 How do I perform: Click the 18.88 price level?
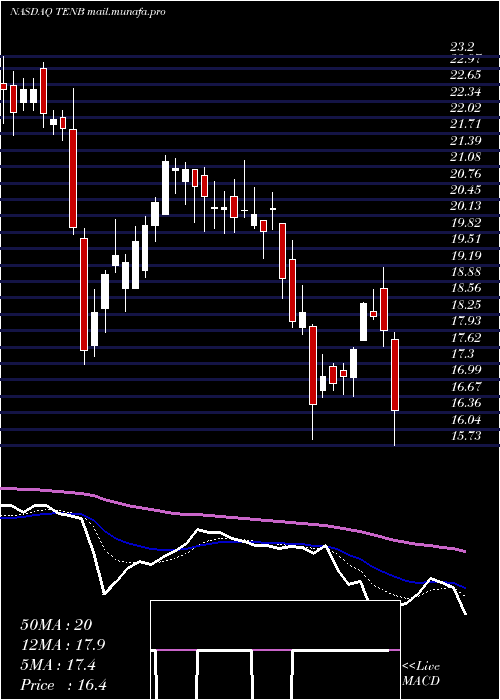(x=466, y=272)
